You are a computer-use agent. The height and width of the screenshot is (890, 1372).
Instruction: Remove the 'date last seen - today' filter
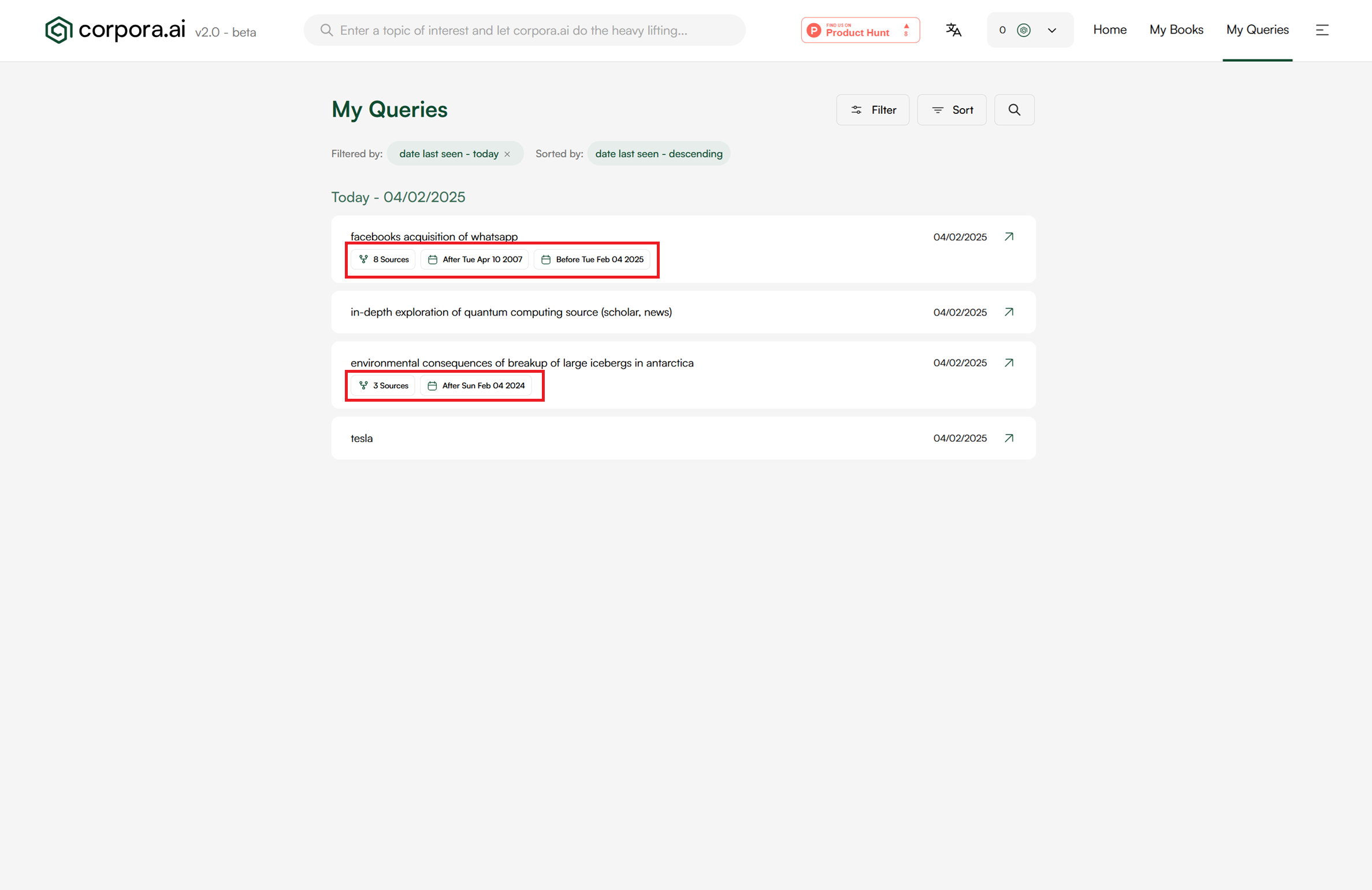507,154
